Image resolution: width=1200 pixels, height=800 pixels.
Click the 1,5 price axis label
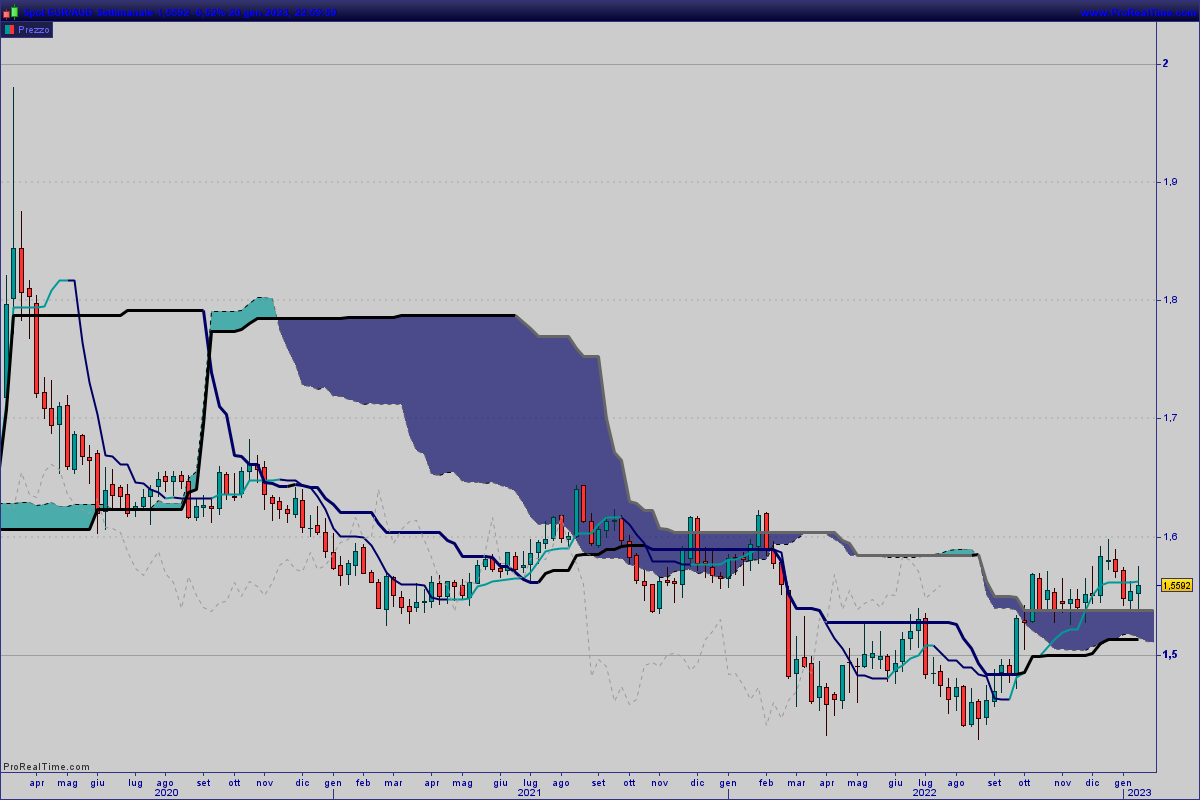1168,655
